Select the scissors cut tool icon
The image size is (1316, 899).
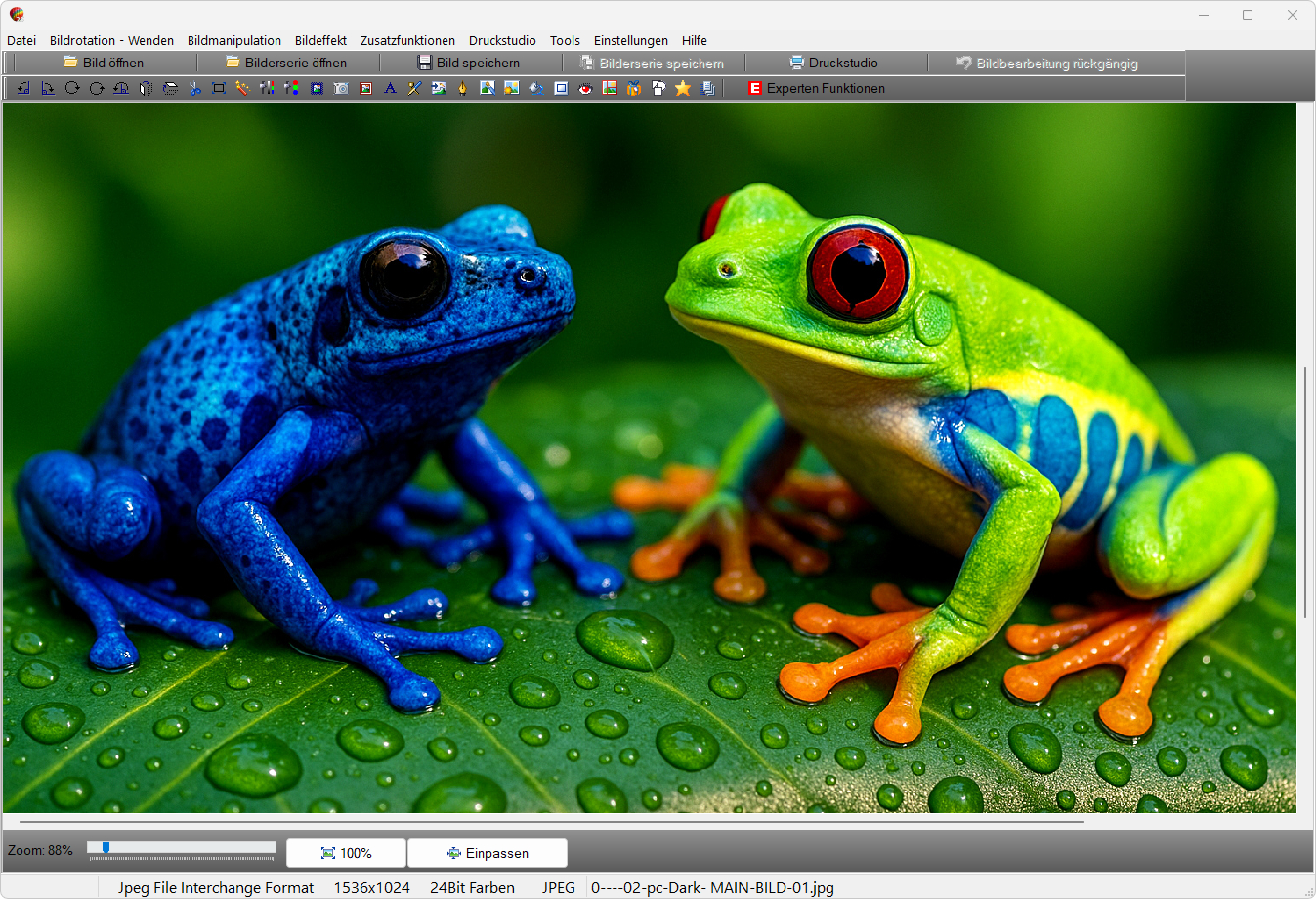[x=194, y=88]
